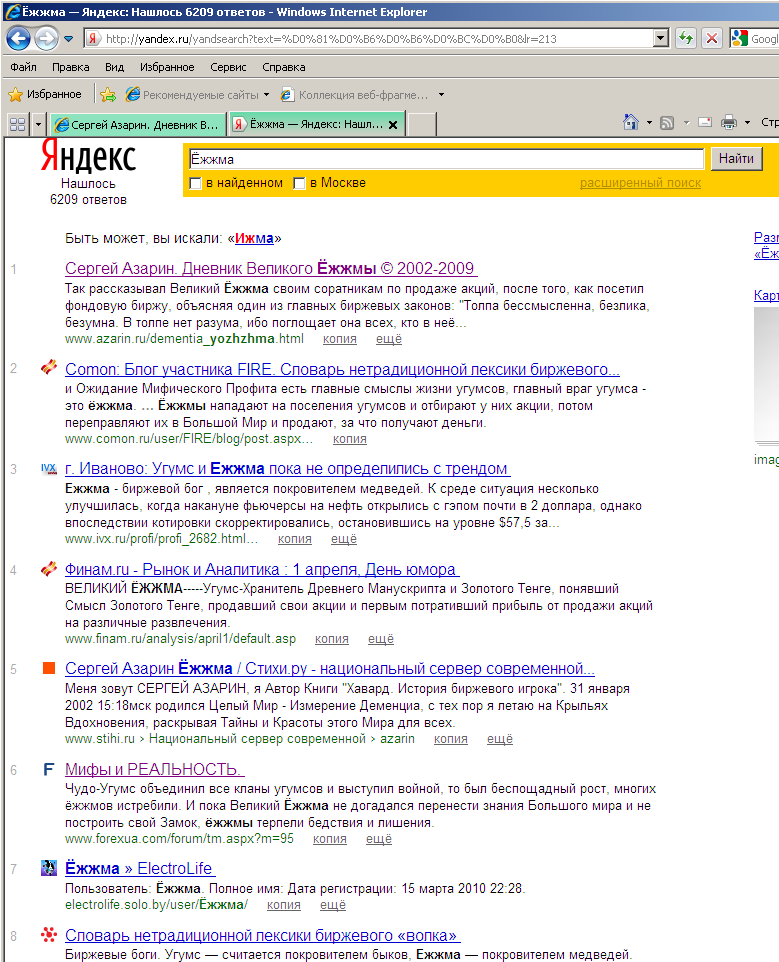779x962 pixels.
Task: Expand the Рекомендуемые сайты dropdown arrow
Action: [266, 94]
